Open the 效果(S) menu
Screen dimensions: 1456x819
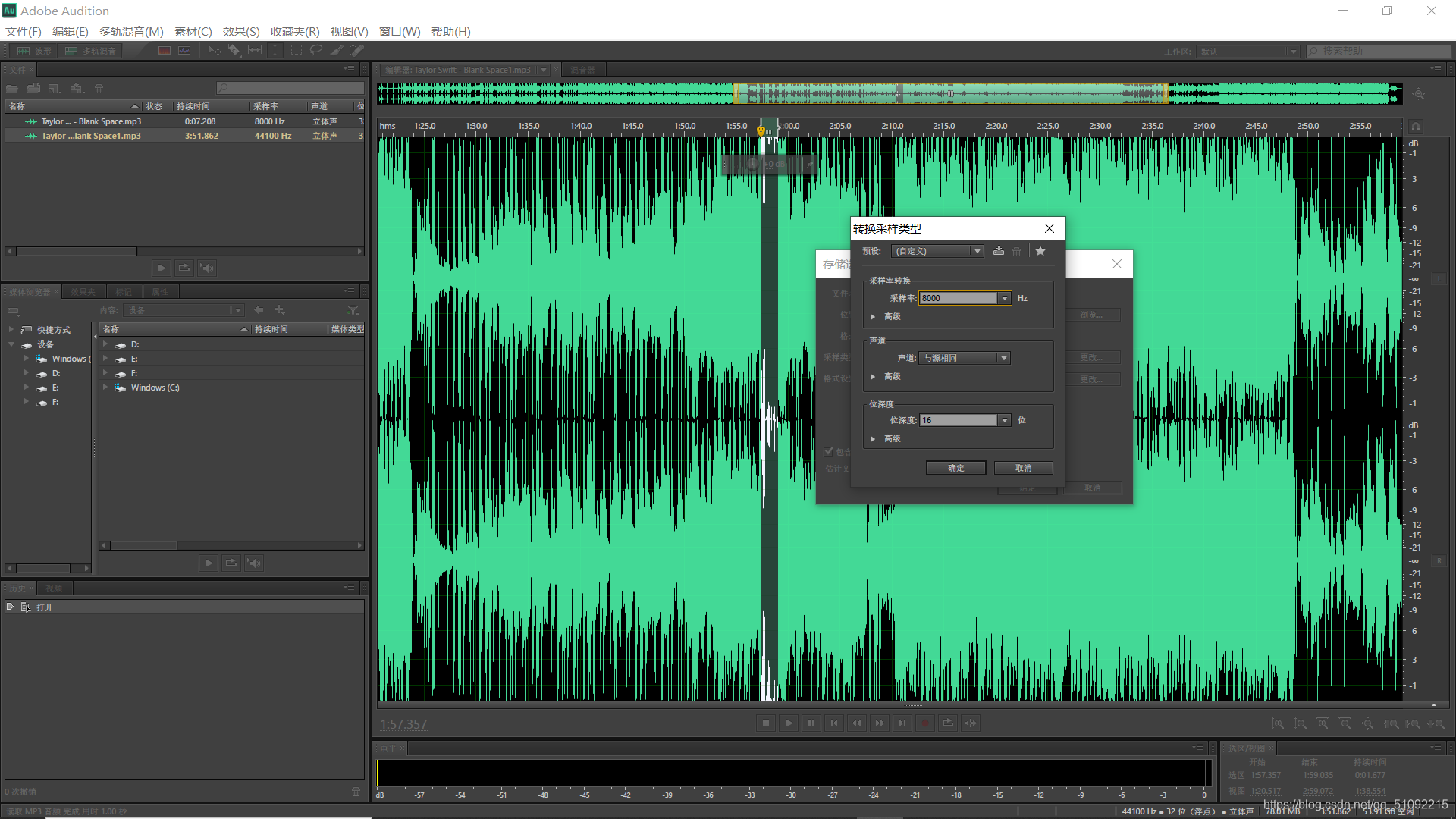coord(241,31)
